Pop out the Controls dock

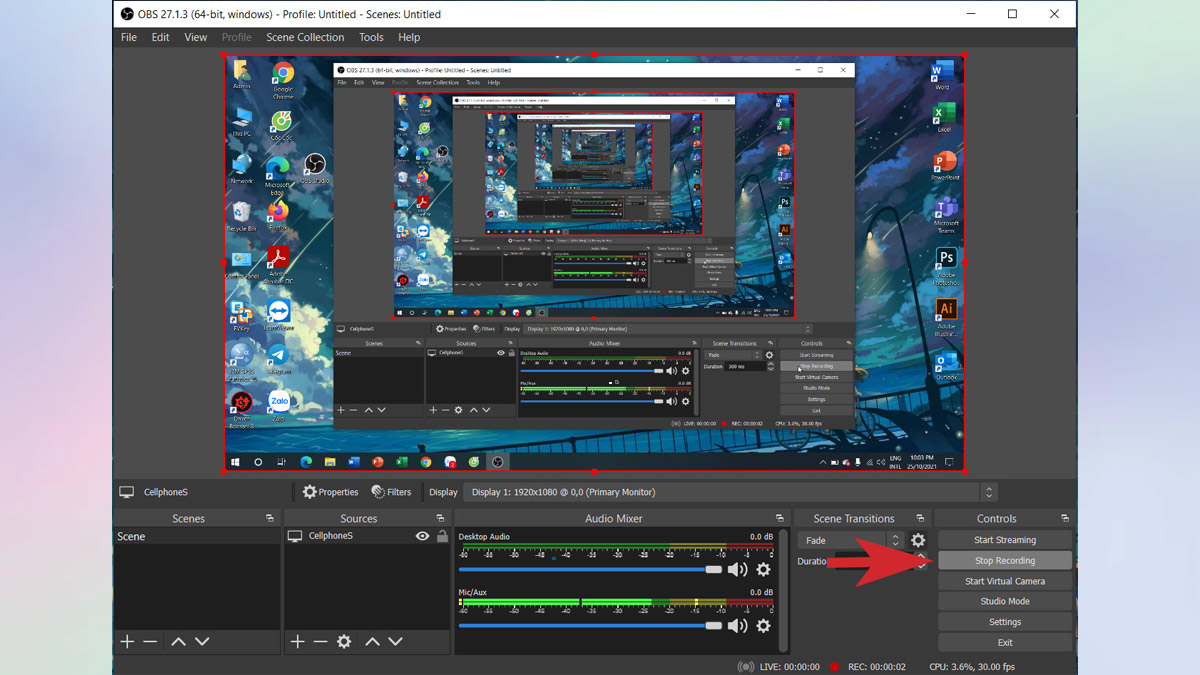pyautogui.click(x=1065, y=518)
